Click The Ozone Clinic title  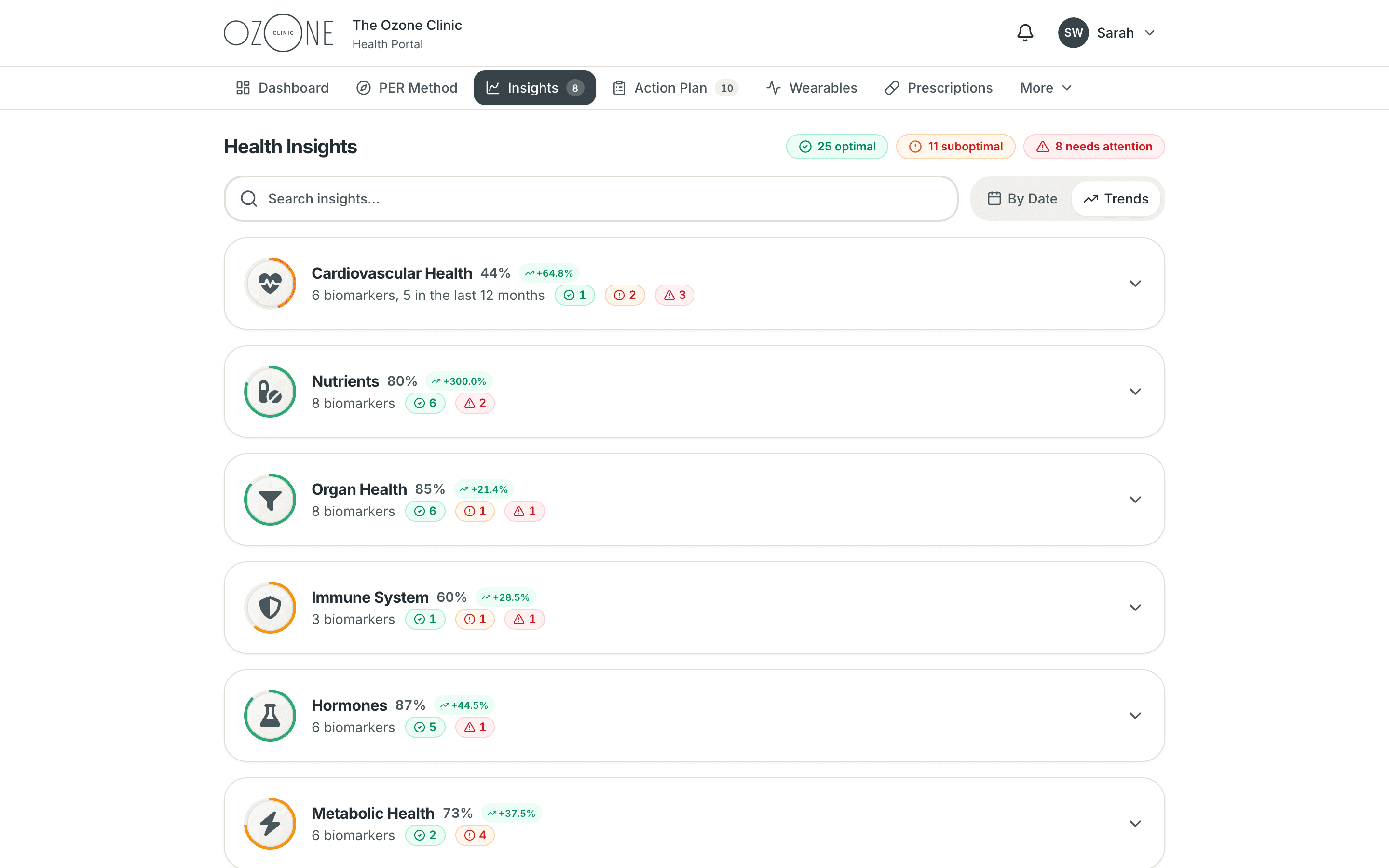[x=407, y=25]
